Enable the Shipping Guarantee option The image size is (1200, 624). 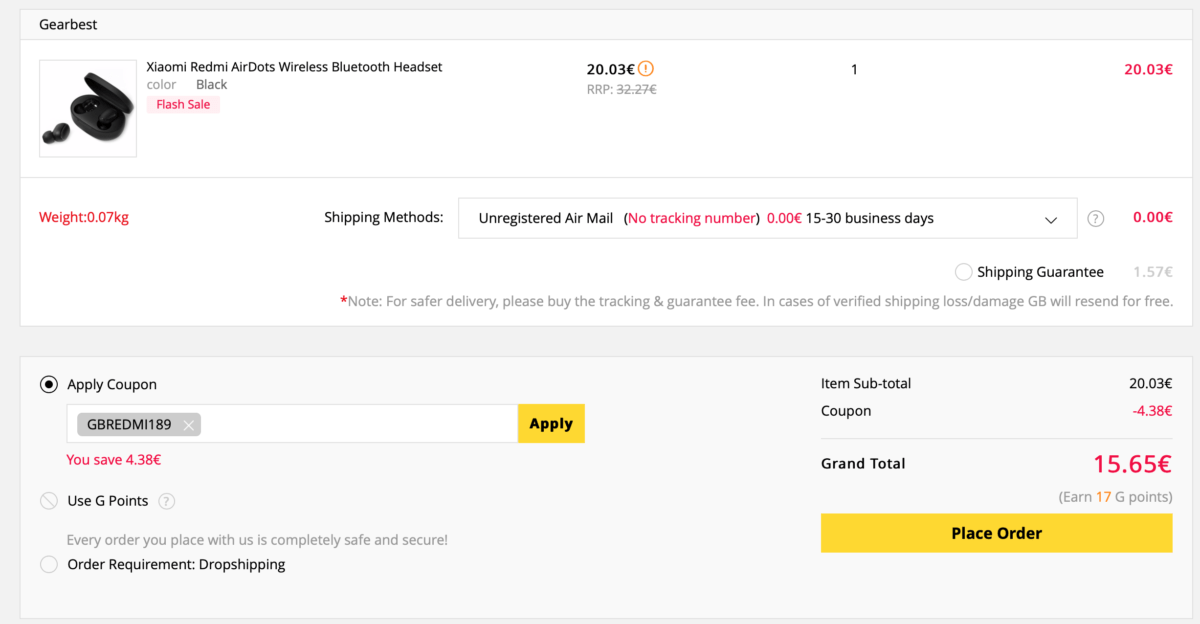point(964,272)
